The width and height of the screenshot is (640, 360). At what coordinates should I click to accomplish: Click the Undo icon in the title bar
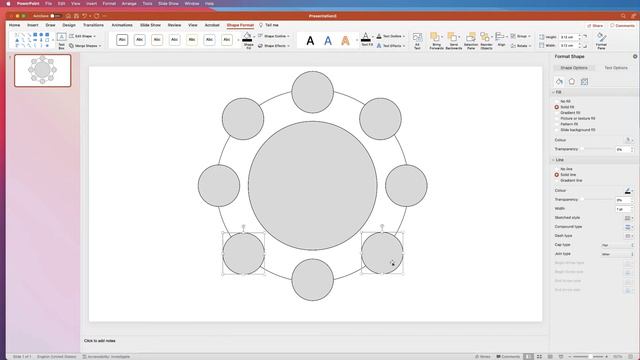coord(84,16)
